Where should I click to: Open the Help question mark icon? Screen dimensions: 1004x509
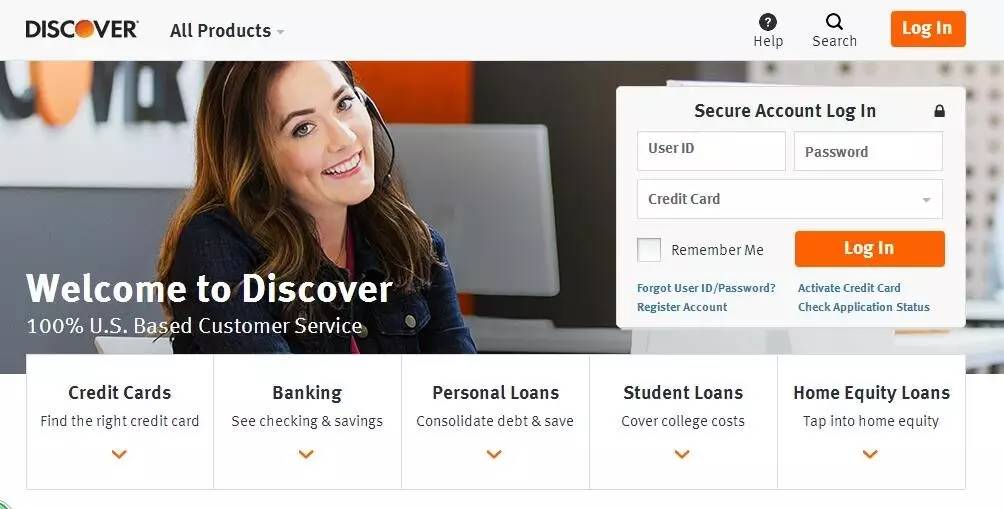click(768, 22)
